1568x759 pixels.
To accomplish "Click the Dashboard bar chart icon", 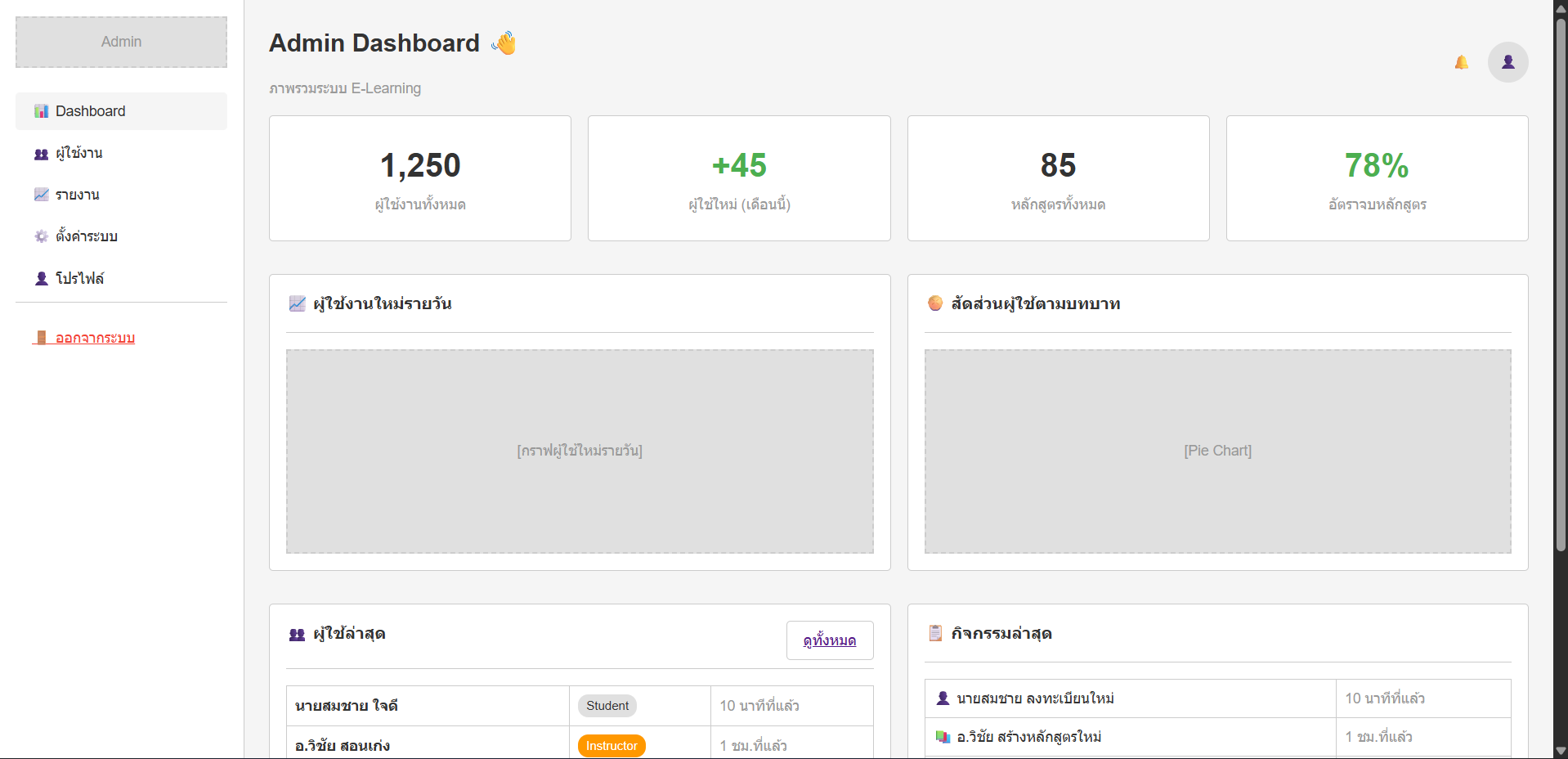I will pos(41,111).
